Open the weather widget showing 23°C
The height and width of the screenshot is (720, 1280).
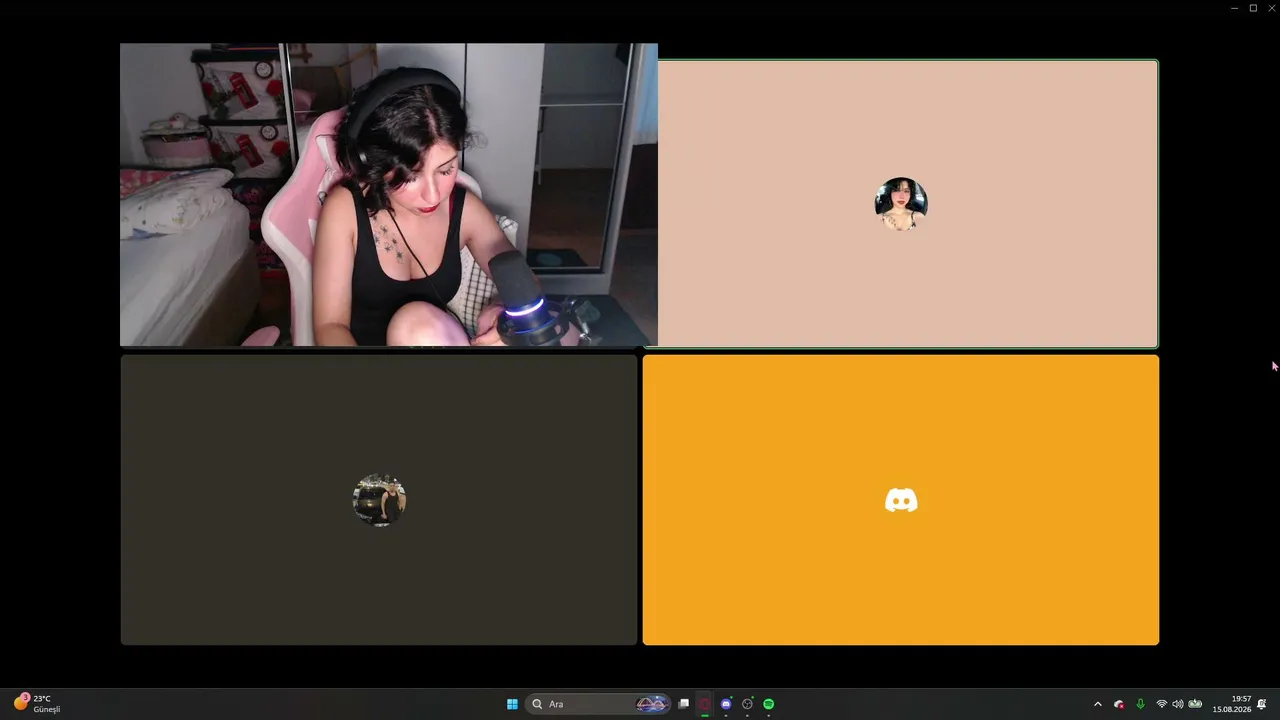point(38,704)
